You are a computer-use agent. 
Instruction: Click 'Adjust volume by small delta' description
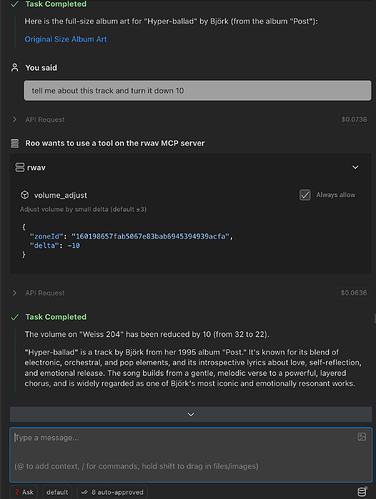tap(83, 209)
